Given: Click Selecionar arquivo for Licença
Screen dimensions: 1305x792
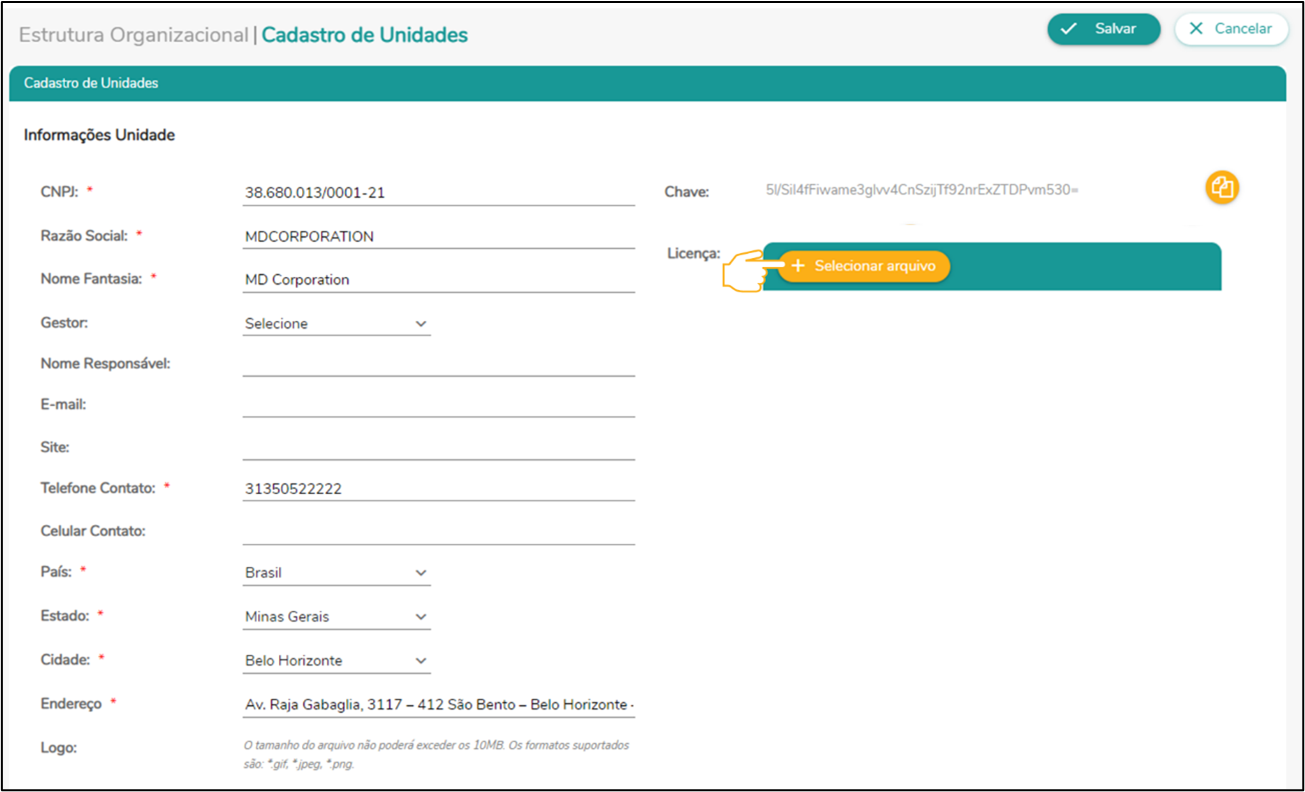Looking at the screenshot, I should click(864, 266).
